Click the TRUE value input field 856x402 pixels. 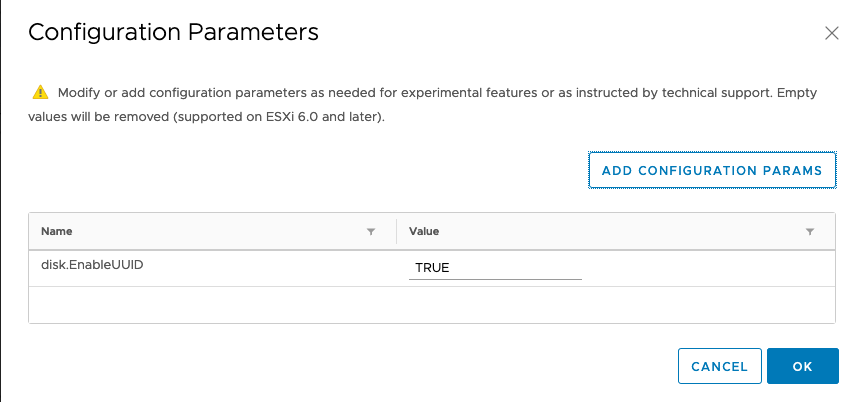click(495, 267)
